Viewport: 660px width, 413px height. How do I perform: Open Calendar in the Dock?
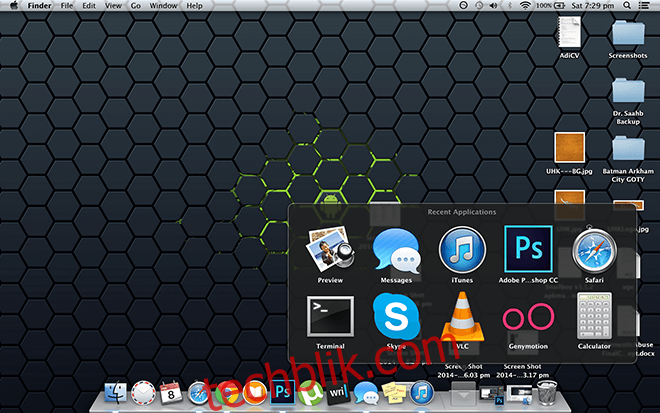pyautogui.click(x=171, y=393)
